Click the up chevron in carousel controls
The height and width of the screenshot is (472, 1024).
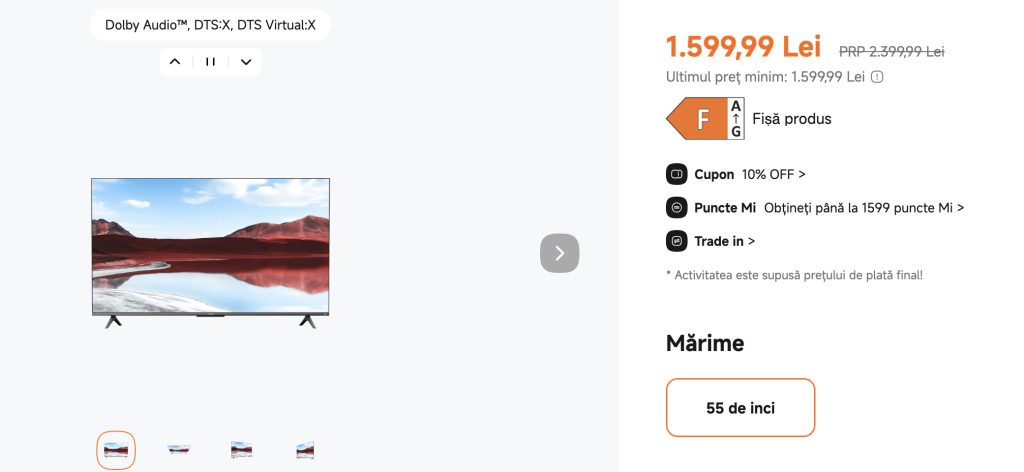click(175, 62)
